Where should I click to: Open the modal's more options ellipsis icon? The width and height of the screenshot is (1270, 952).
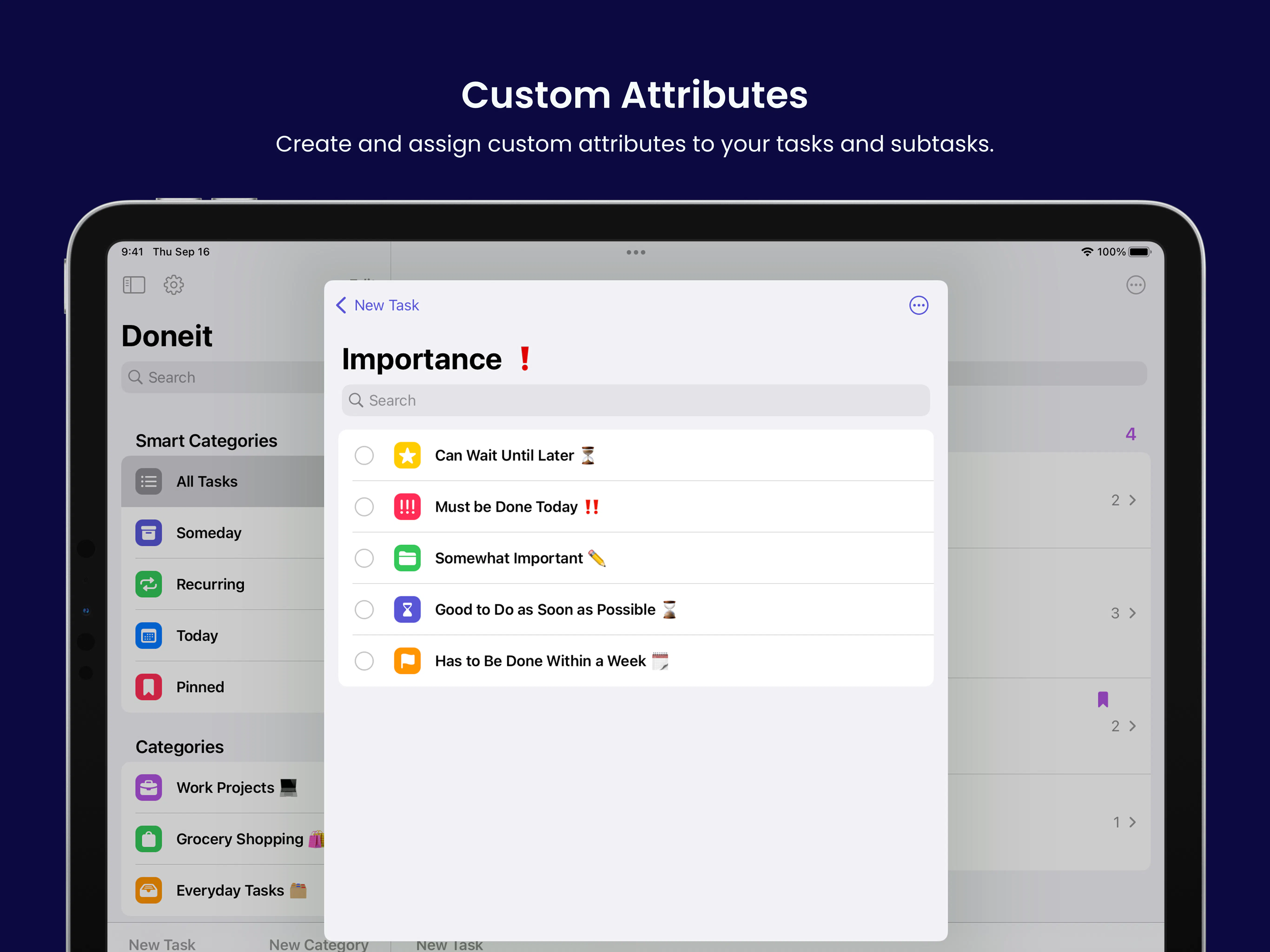pos(918,305)
